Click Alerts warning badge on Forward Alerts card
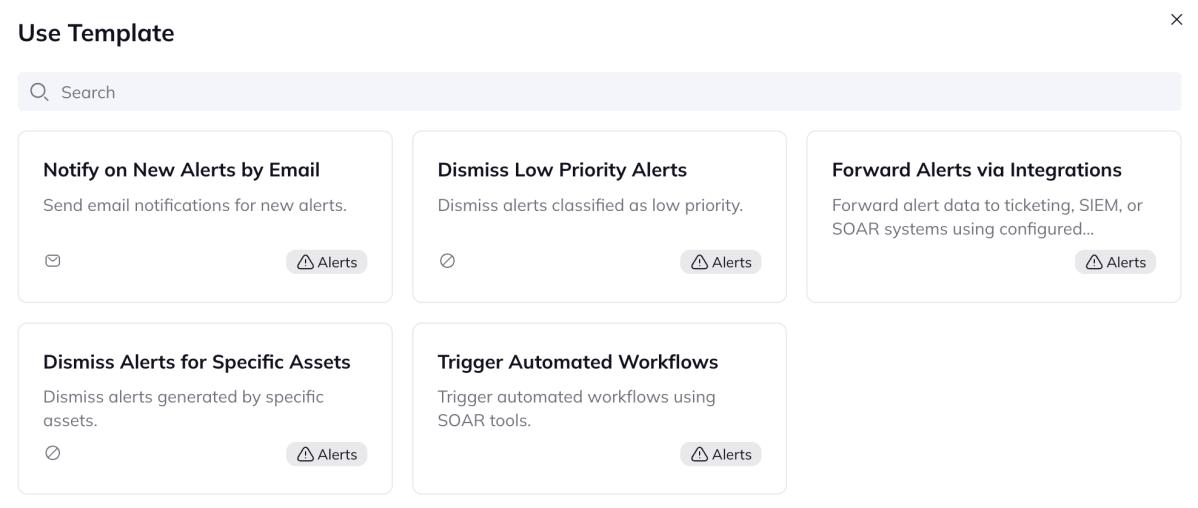Image resolution: width=1198 pixels, height=508 pixels. pyautogui.click(x=1115, y=262)
